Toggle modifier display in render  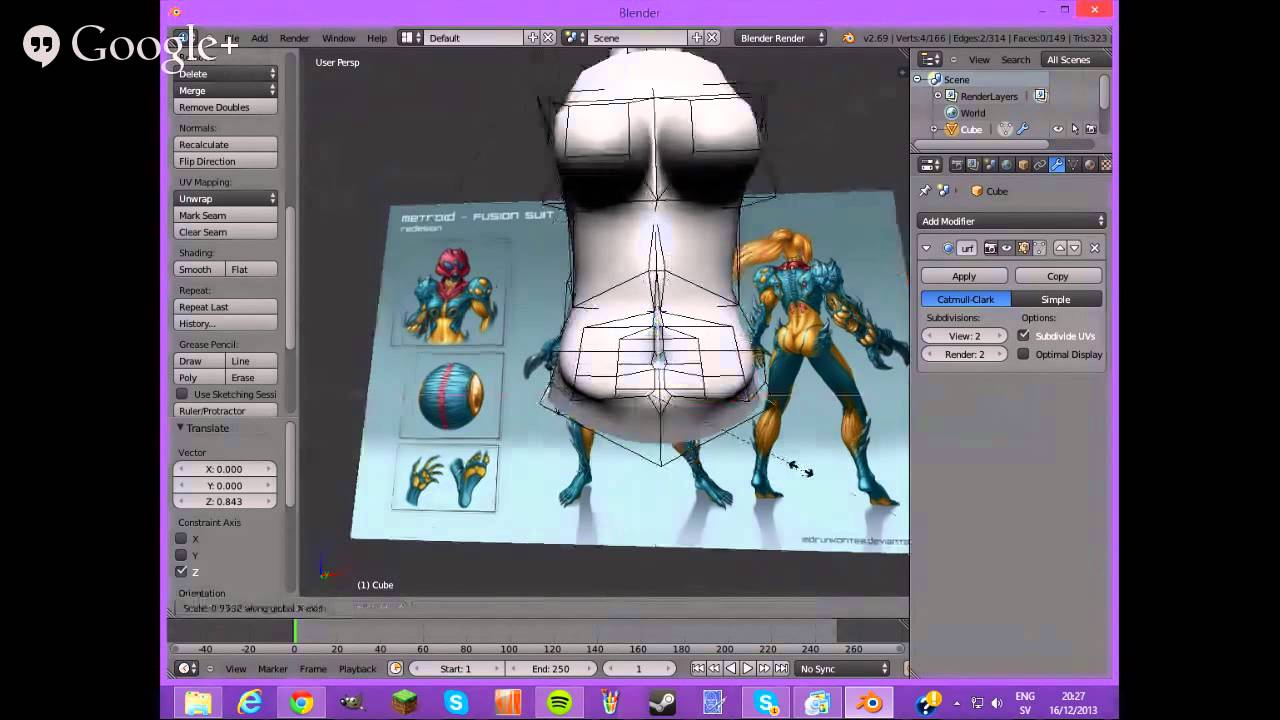(990, 248)
